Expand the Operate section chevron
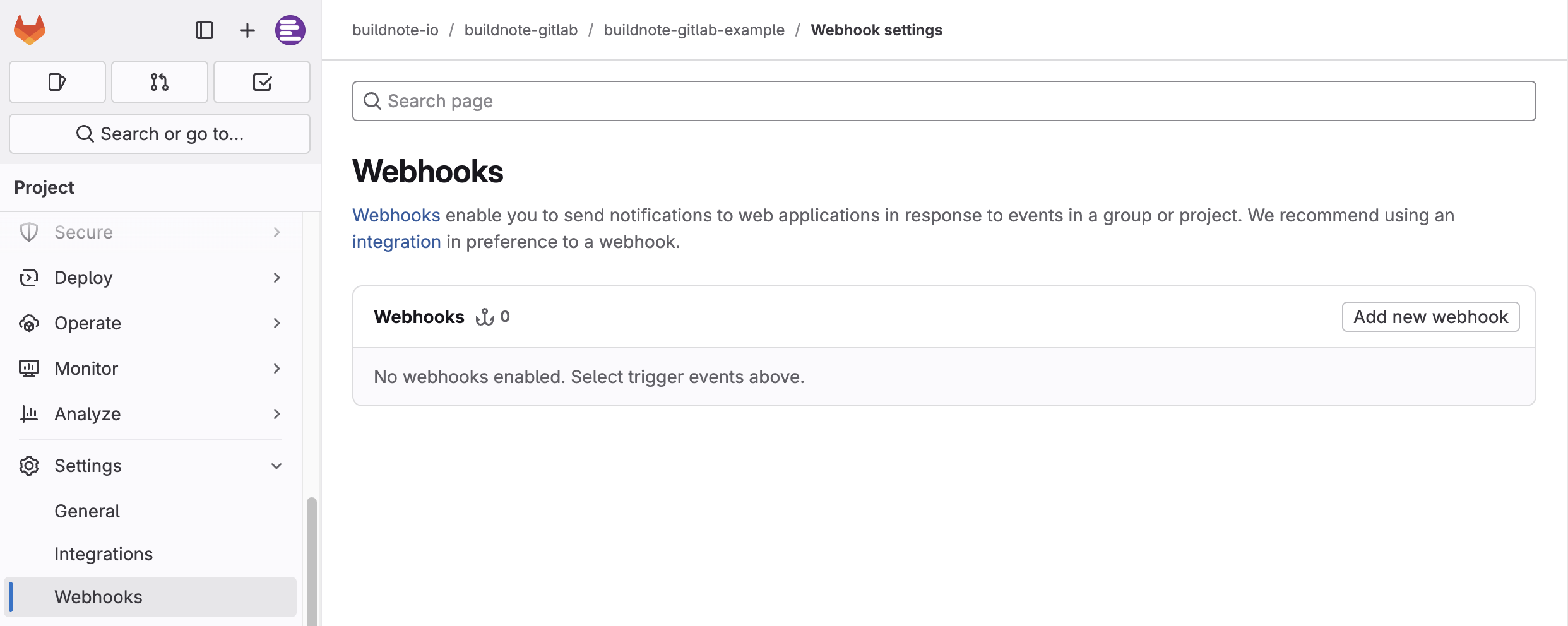 pyautogui.click(x=276, y=323)
